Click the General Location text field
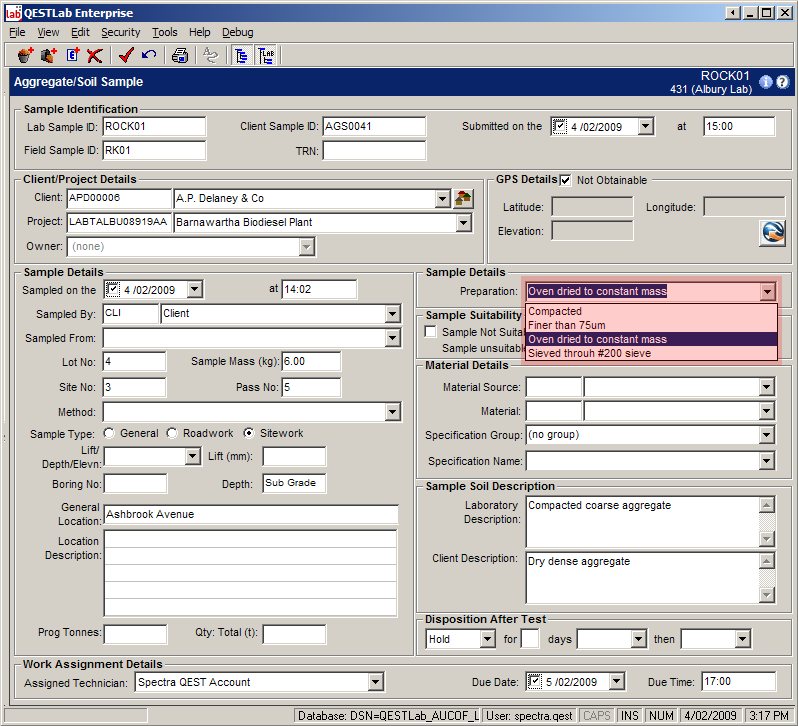This screenshot has height=726, width=798. coord(251,514)
